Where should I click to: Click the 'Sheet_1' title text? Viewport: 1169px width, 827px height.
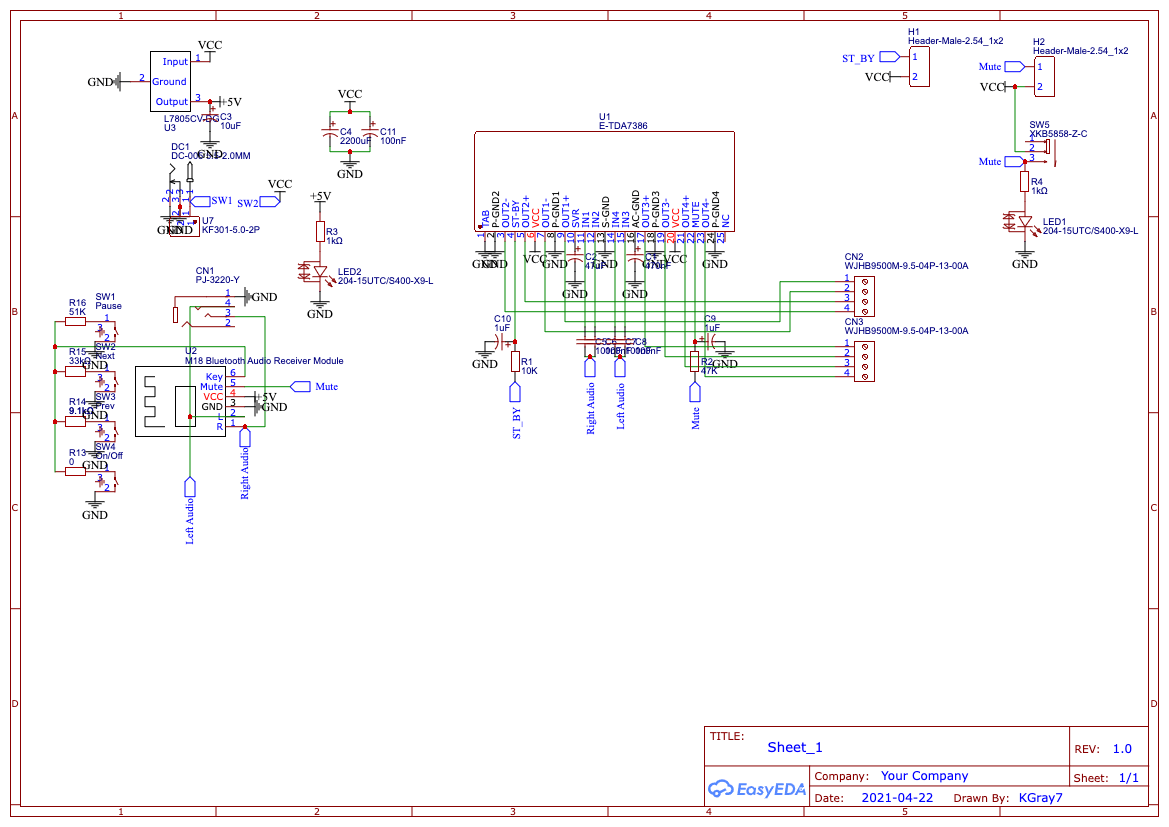coord(795,747)
